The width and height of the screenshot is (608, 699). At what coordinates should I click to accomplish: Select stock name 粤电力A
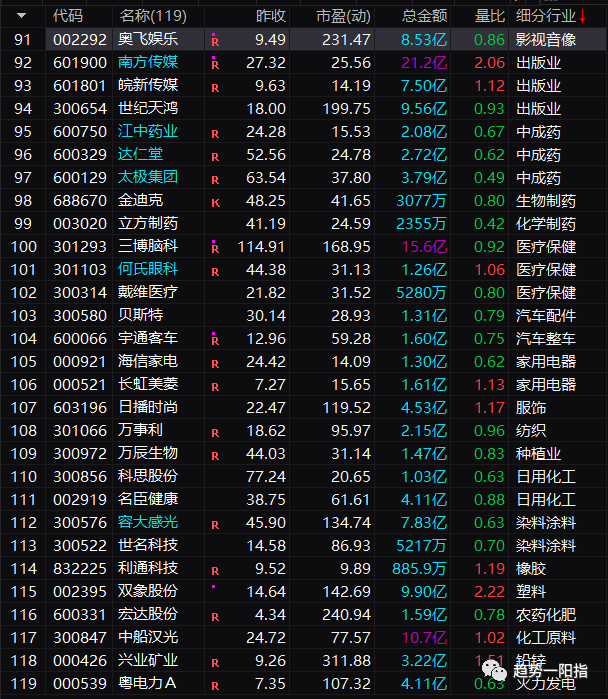coord(147,683)
